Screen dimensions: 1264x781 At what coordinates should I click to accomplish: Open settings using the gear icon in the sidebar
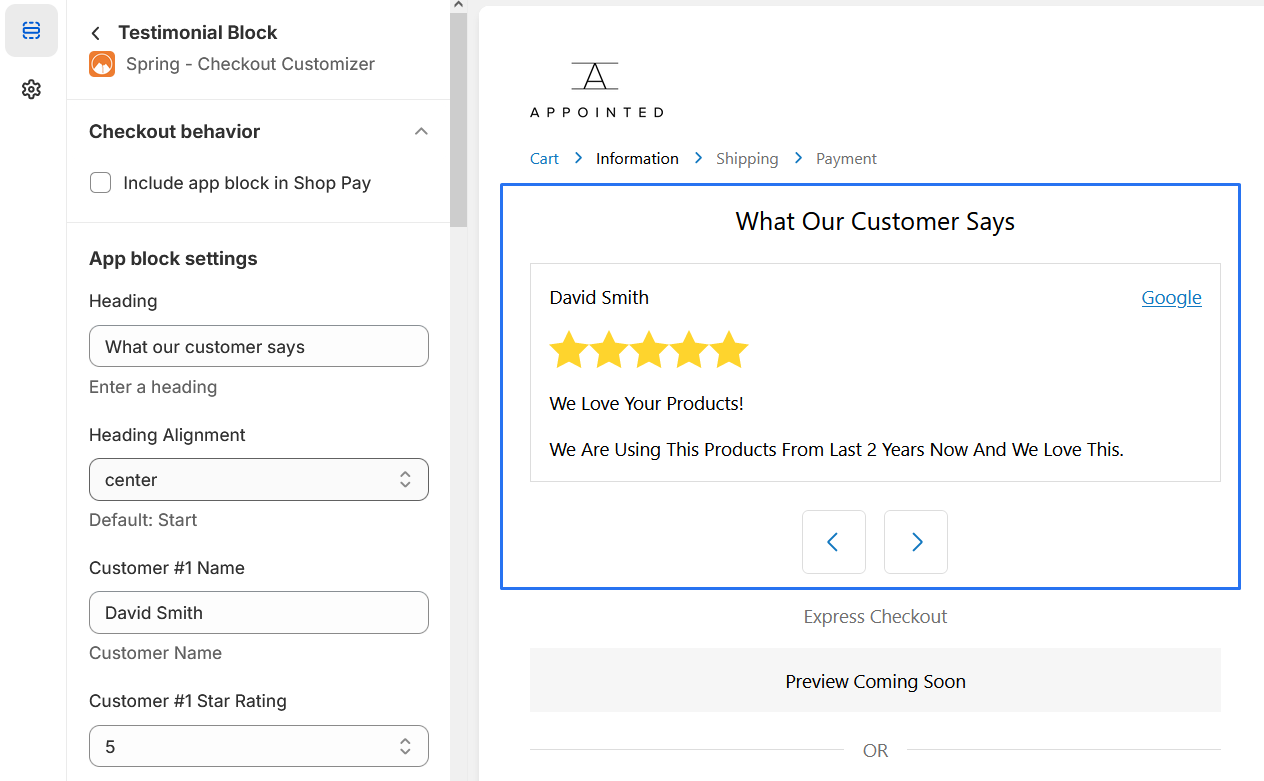(31, 89)
